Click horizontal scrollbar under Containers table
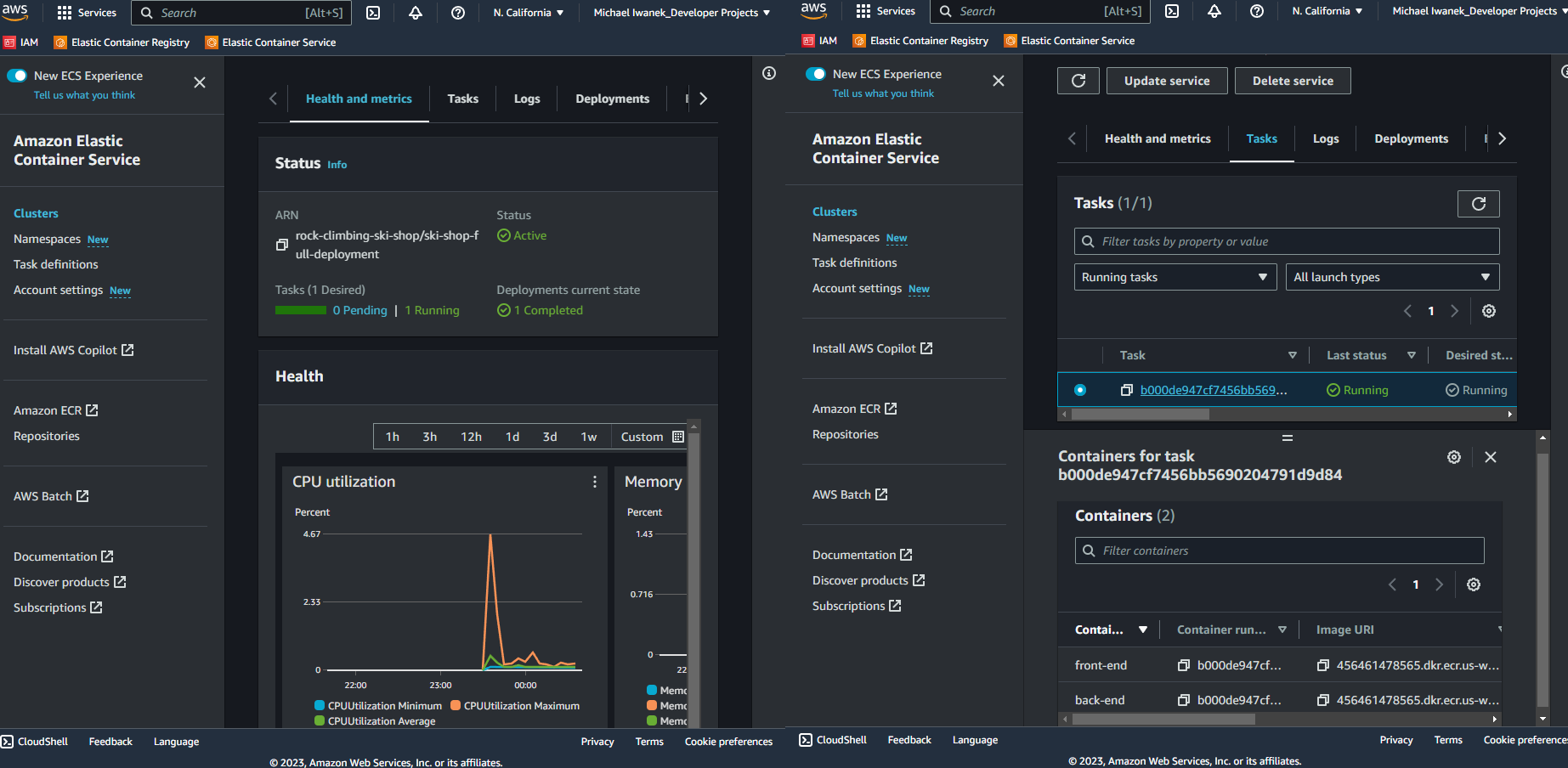 pyautogui.click(x=1163, y=719)
